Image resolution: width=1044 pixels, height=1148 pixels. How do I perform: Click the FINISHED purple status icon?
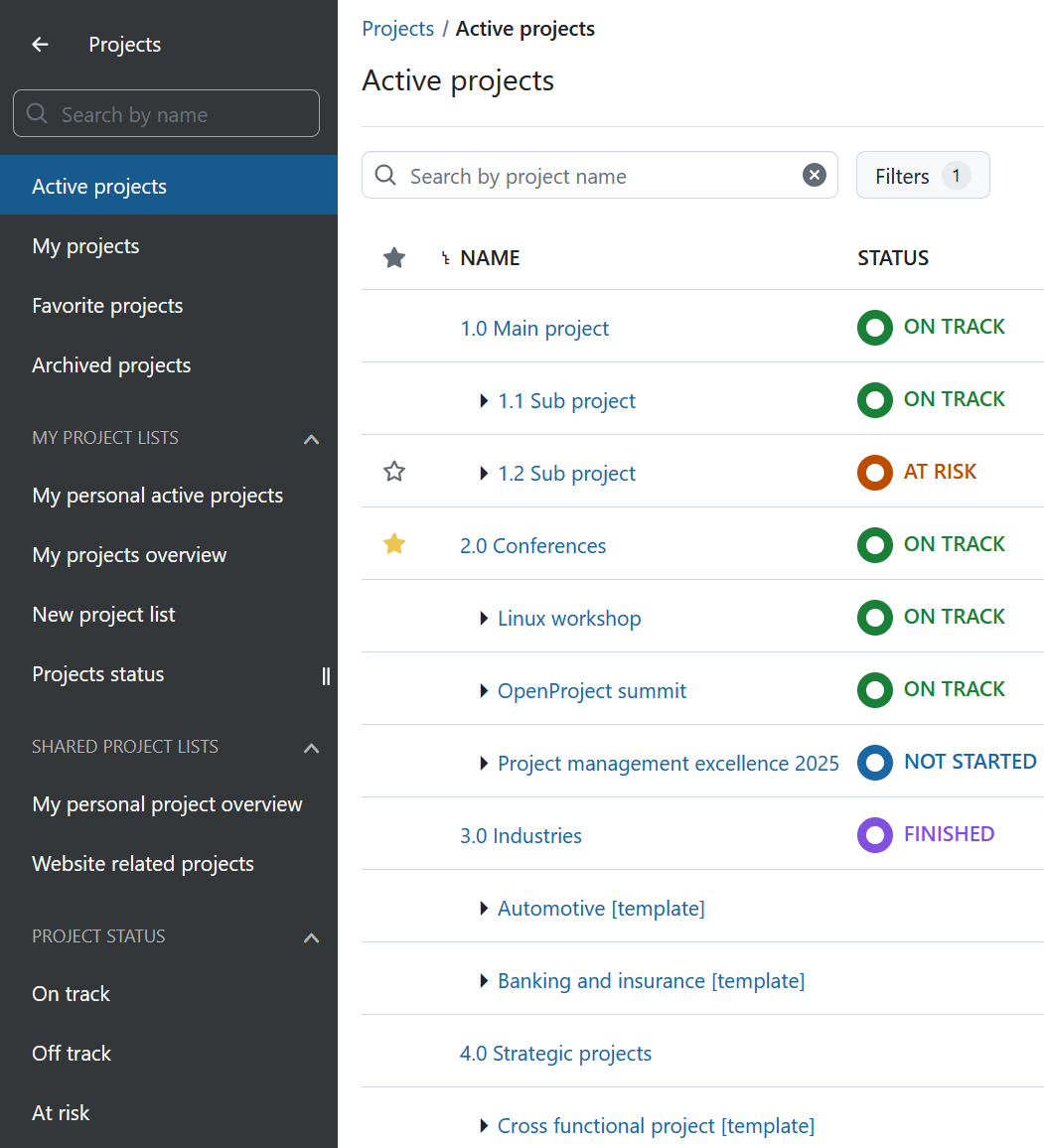tap(874, 835)
